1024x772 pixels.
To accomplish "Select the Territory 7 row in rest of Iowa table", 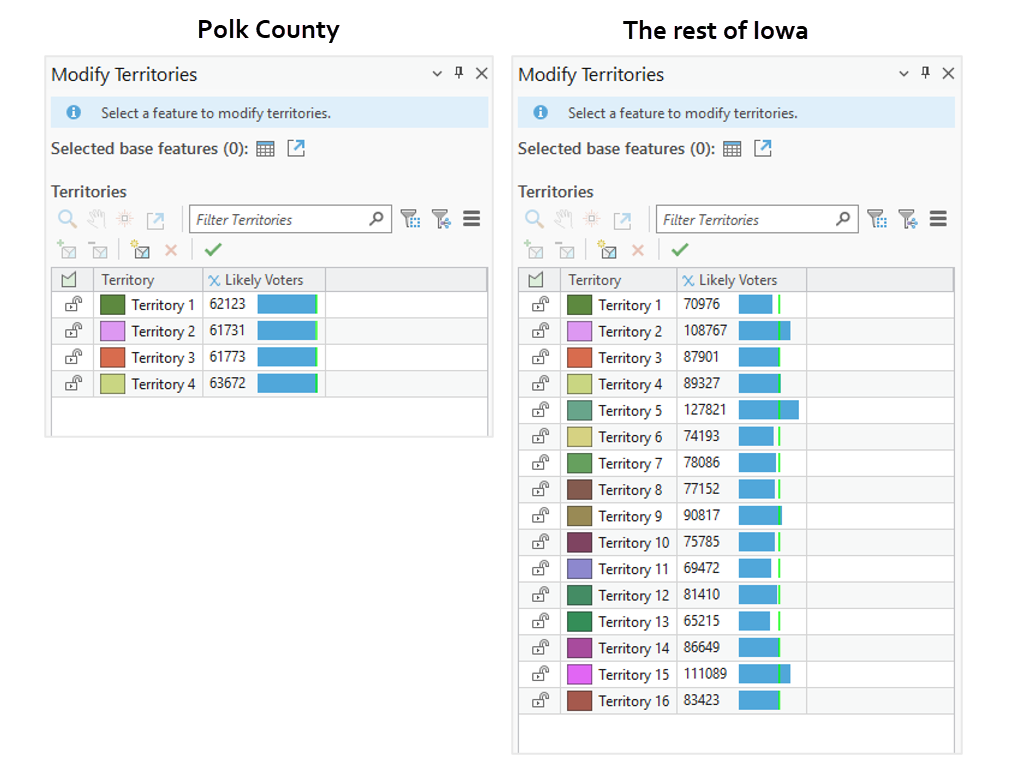I will (x=736, y=463).
